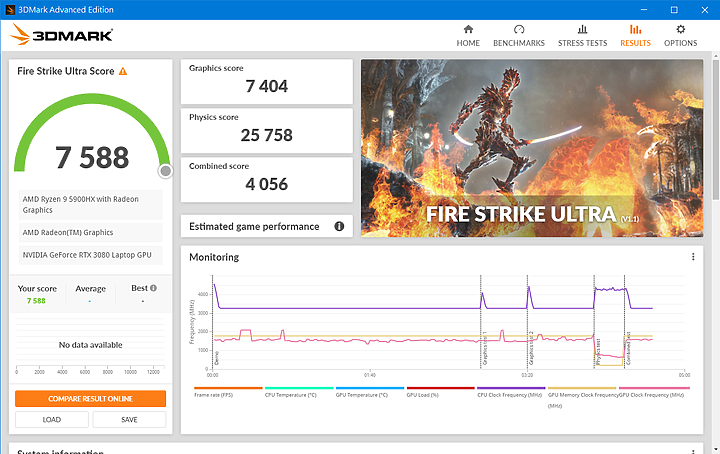Click the Combined score value 4 056
Viewport: 720px width, 454px height.
(x=267, y=184)
